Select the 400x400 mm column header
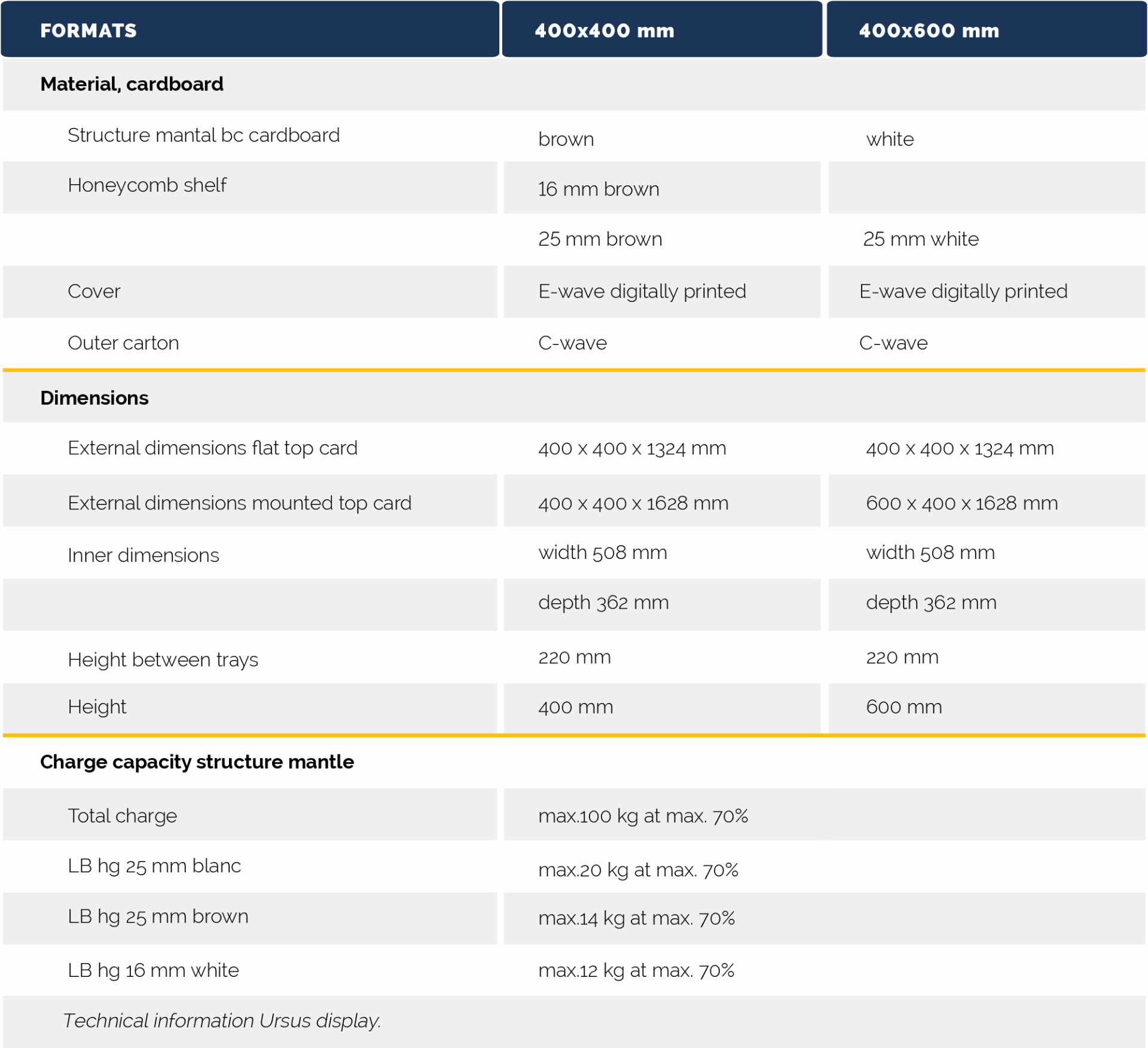 click(604, 30)
